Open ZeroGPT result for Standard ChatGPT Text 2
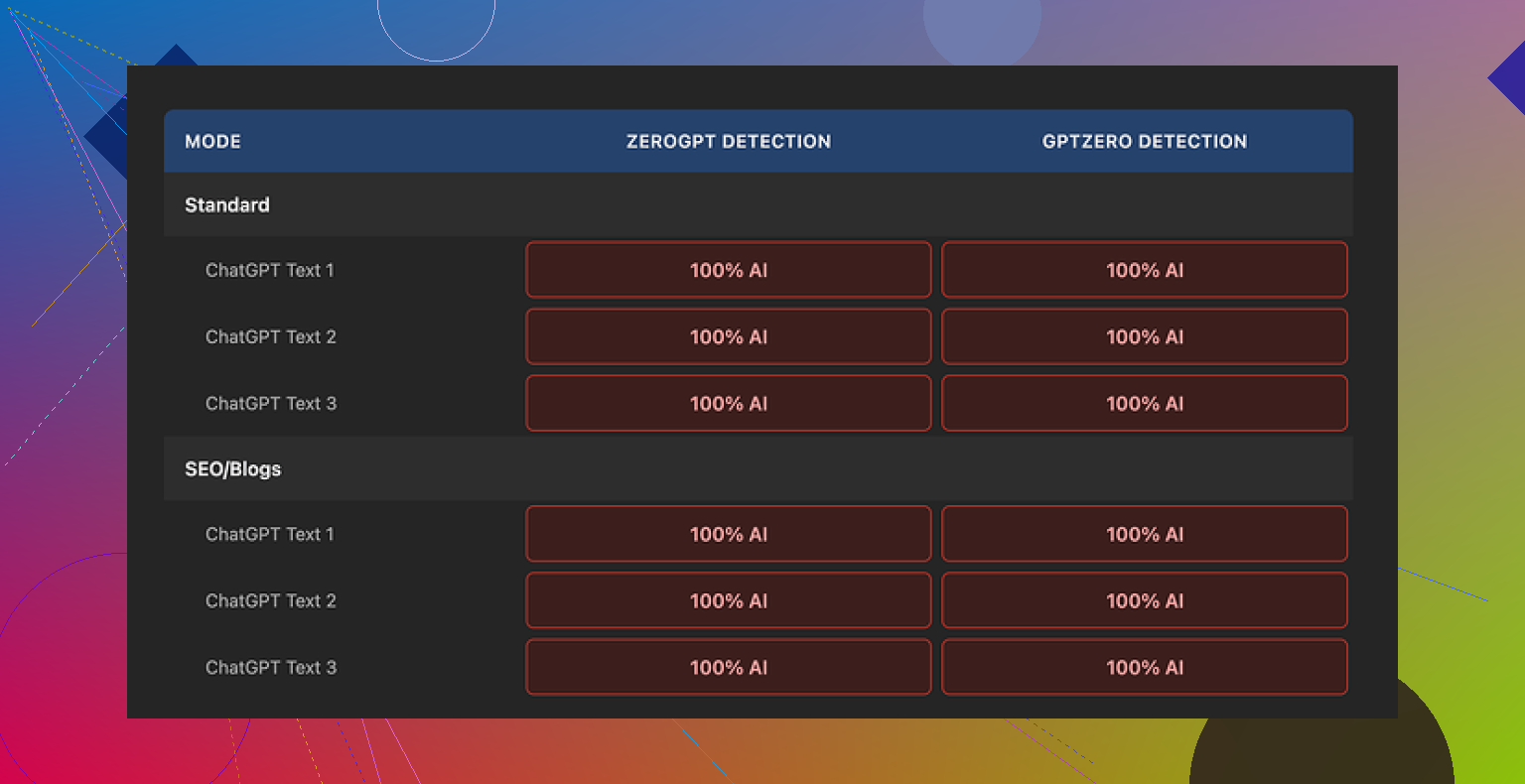Viewport: 1525px width, 784px height. [x=728, y=336]
